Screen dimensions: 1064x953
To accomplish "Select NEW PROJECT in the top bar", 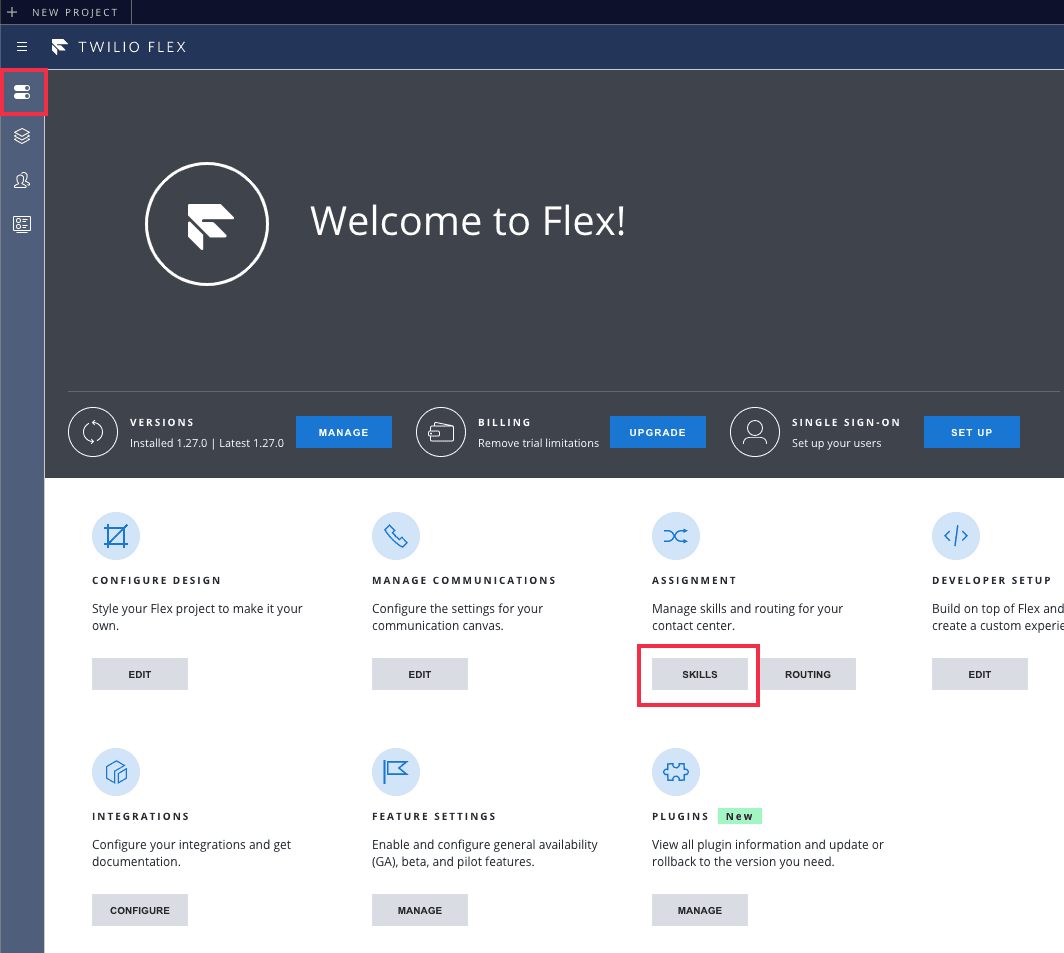I will pyautogui.click(x=65, y=12).
